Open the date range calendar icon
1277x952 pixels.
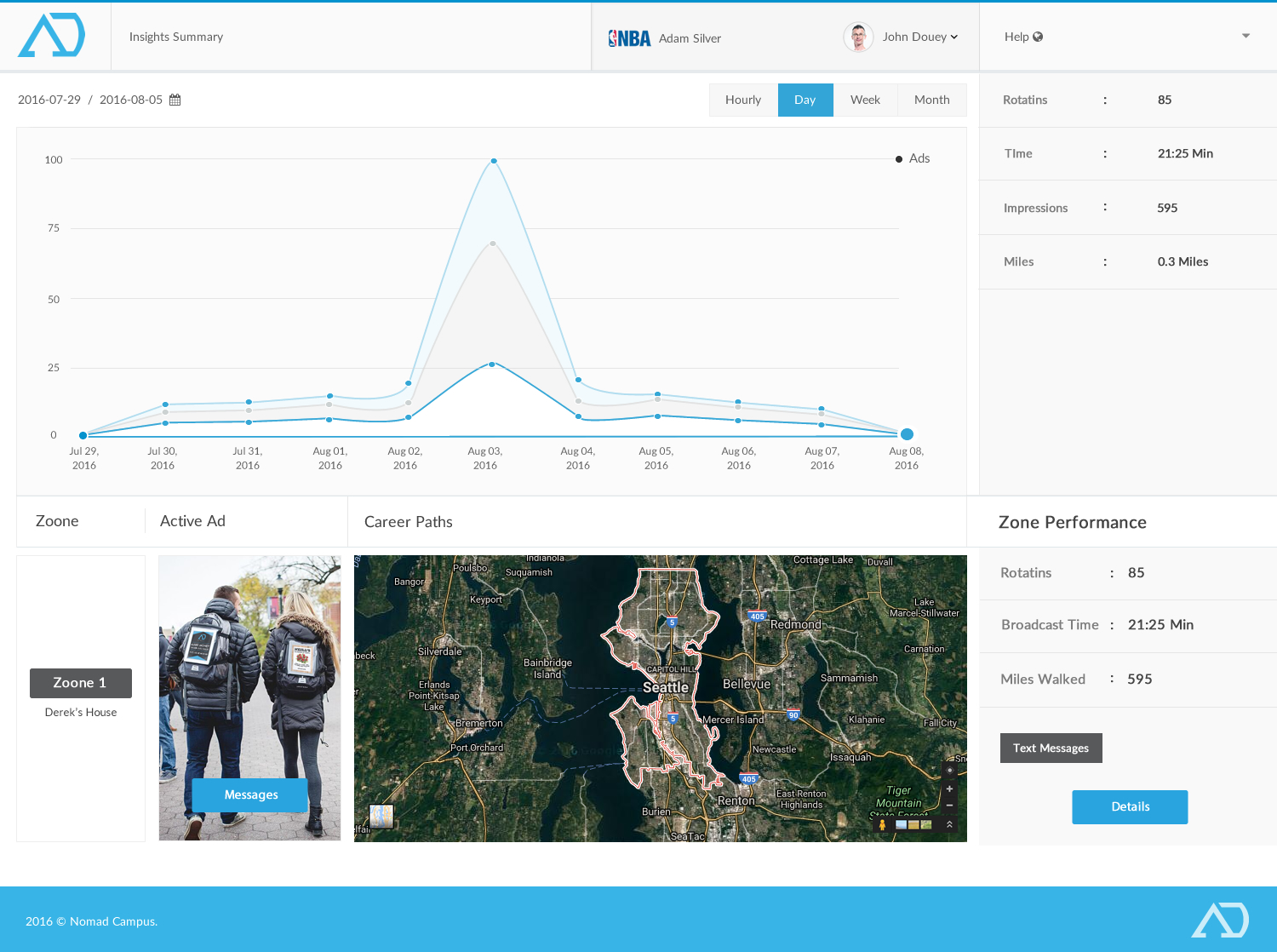[175, 100]
